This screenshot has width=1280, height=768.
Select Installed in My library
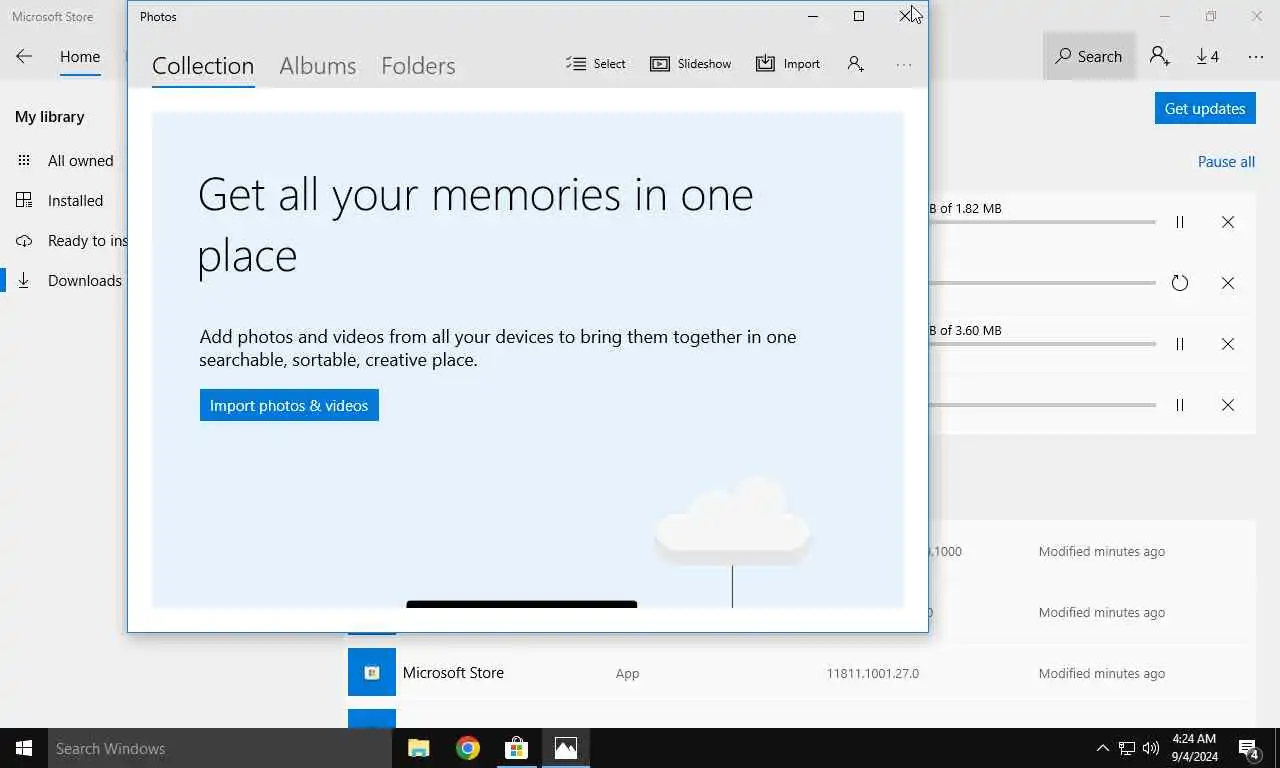[64, 200]
